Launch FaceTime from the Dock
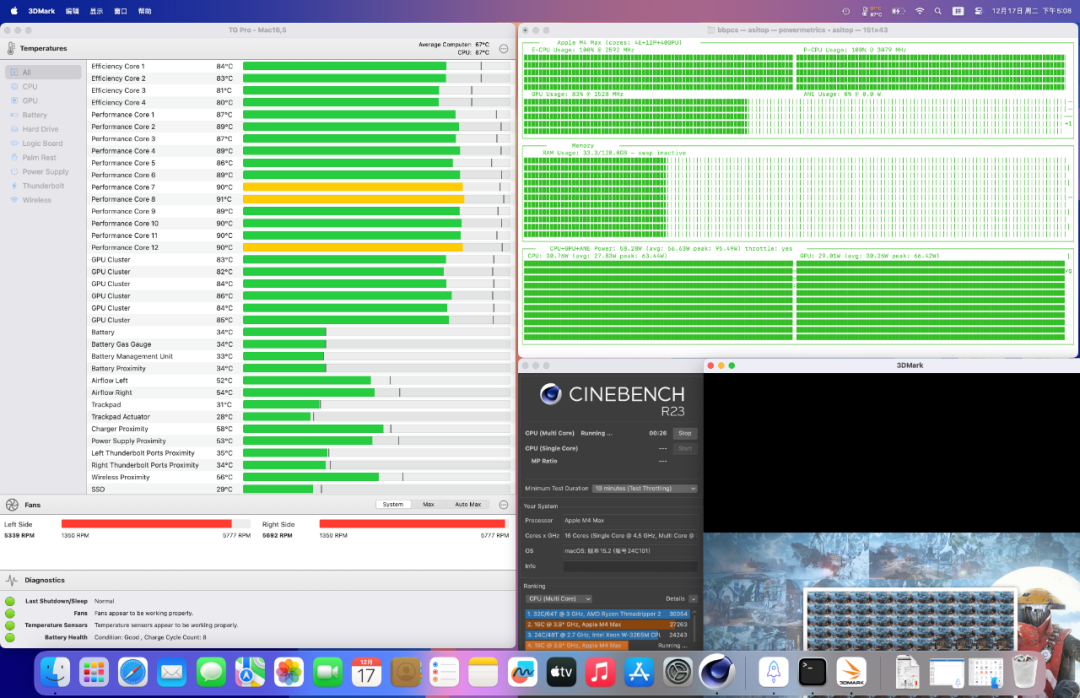The width and height of the screenshot is (1080, 698). [x=327, y=672]
